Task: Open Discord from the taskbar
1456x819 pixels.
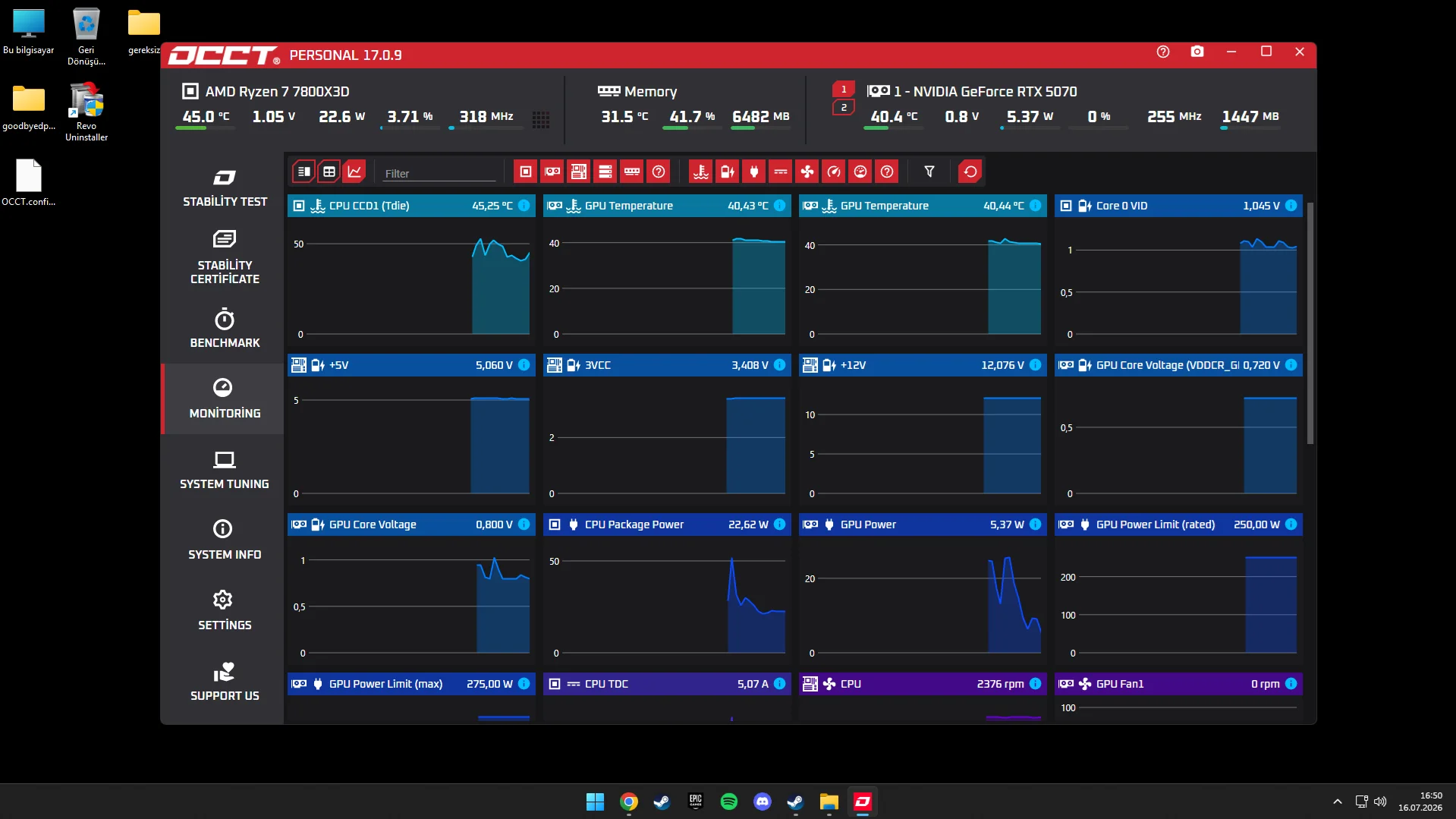Action: (x=763, y=802)
